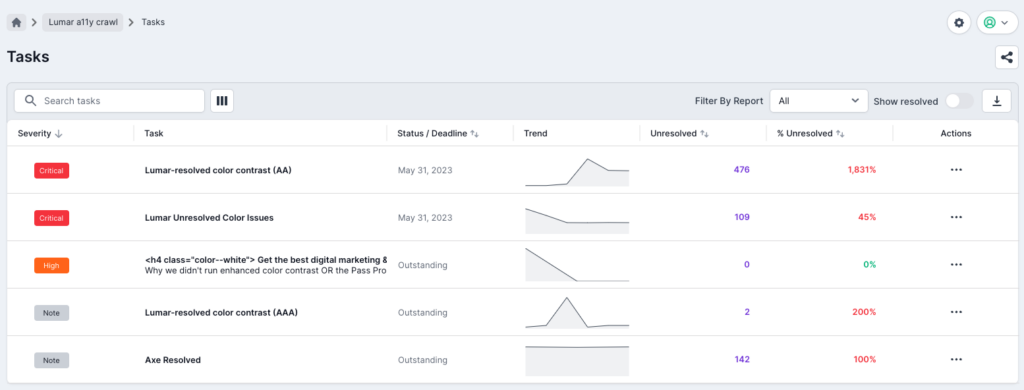Click the unresolved count 476
1024x390 pixels.
(741, 170)
